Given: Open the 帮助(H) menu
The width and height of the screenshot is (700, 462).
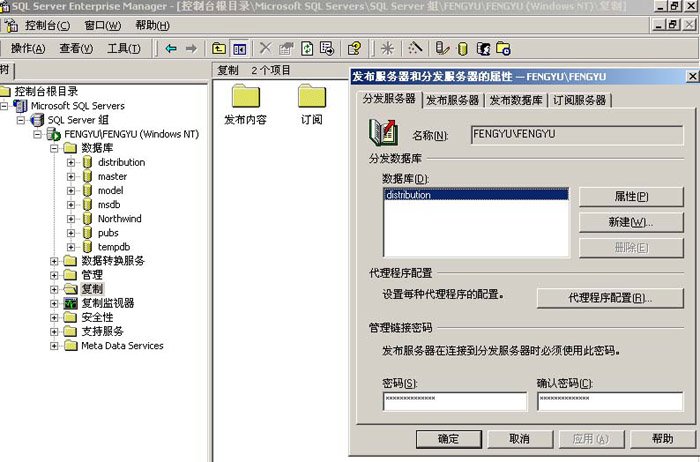Looking at the screenshot, I should 152,25.
